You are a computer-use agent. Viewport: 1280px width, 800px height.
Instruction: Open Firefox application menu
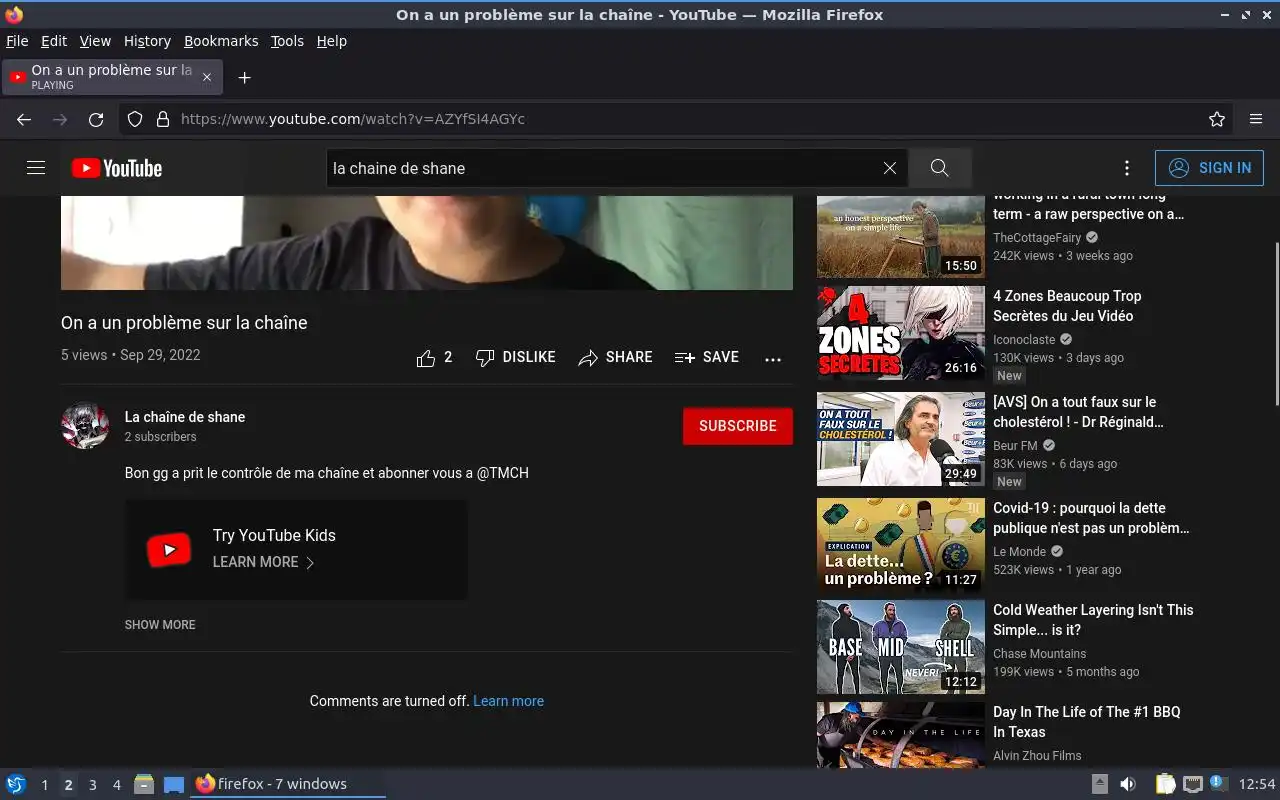pos(1256,119)
